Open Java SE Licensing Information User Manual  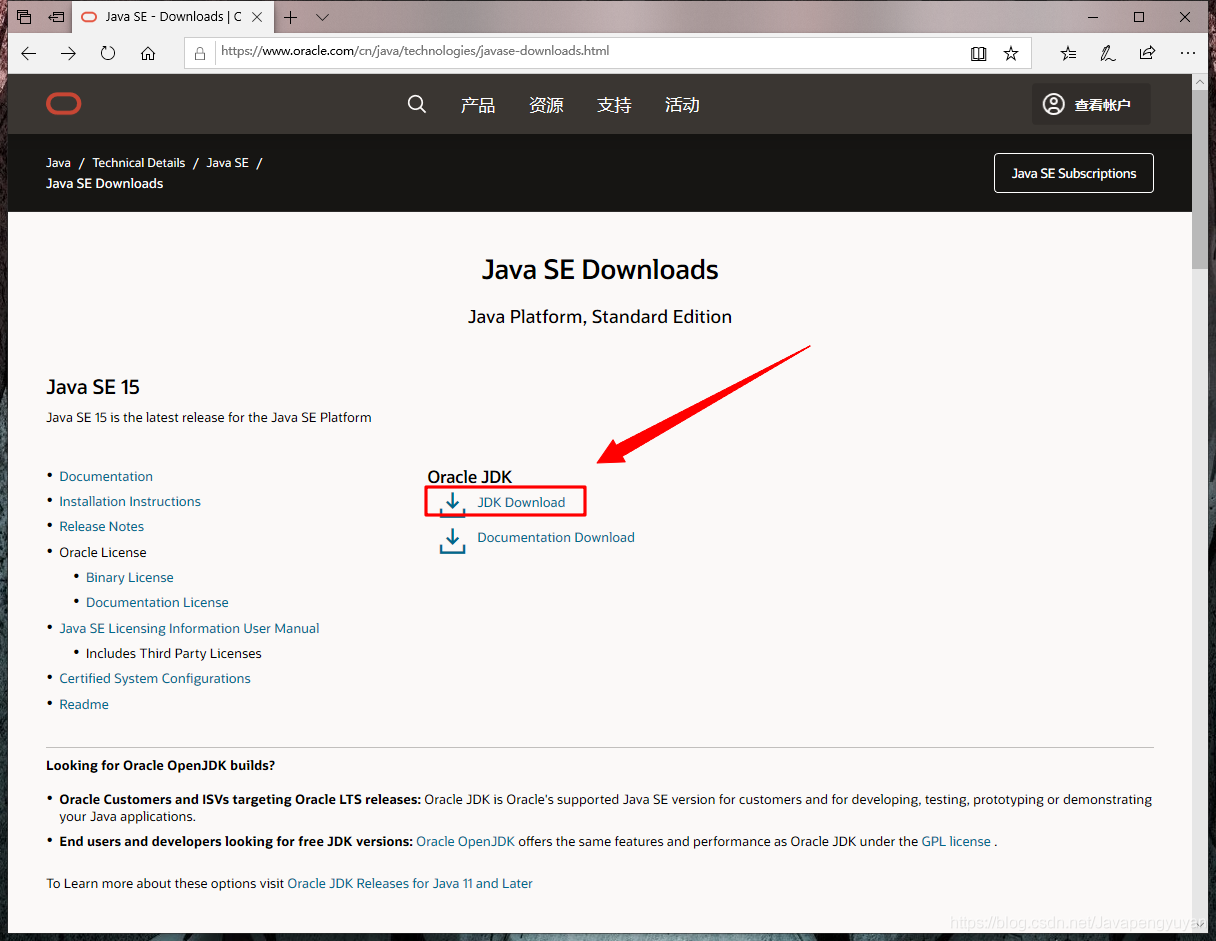tap(189, 628)
